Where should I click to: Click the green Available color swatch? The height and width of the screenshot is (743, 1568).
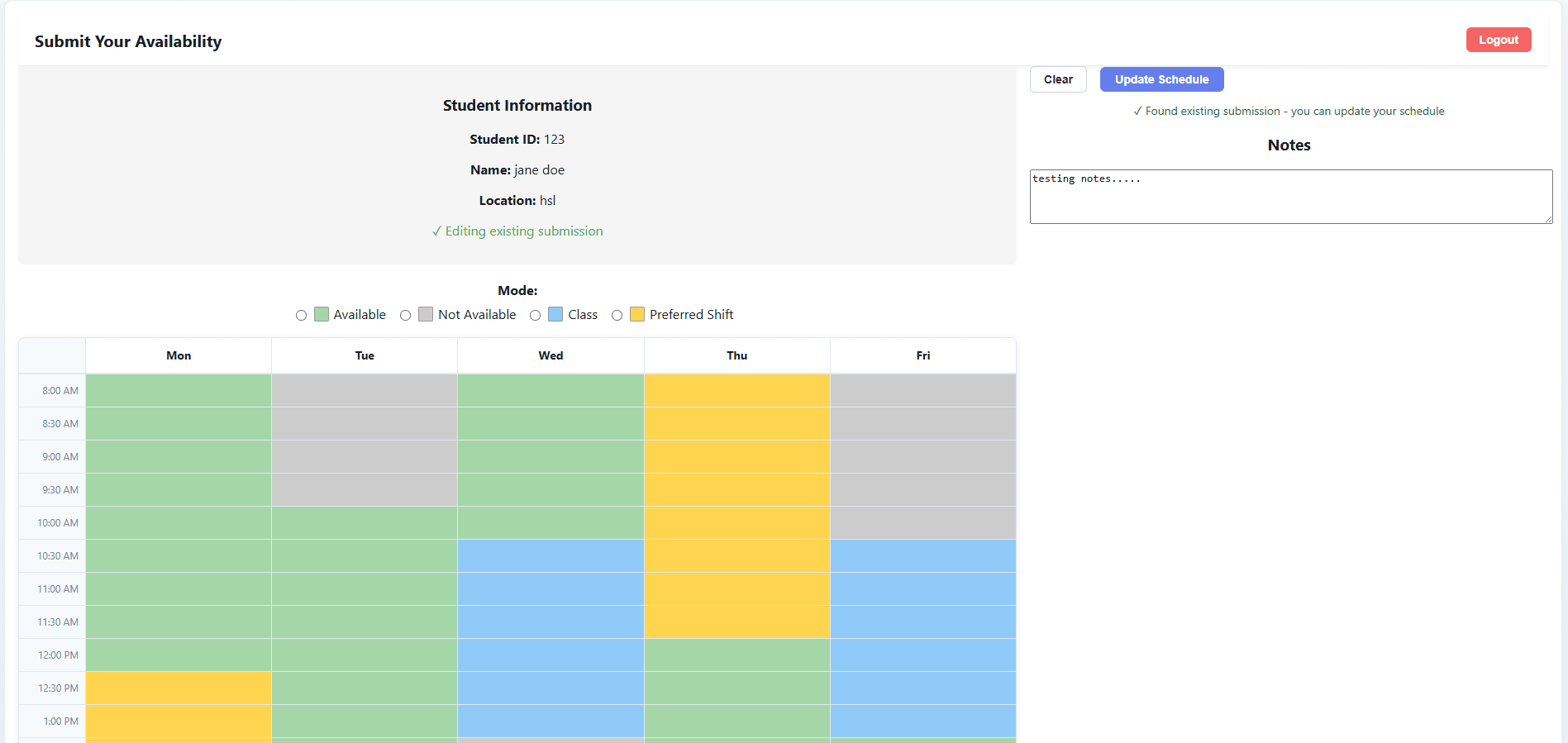(322, 314)
